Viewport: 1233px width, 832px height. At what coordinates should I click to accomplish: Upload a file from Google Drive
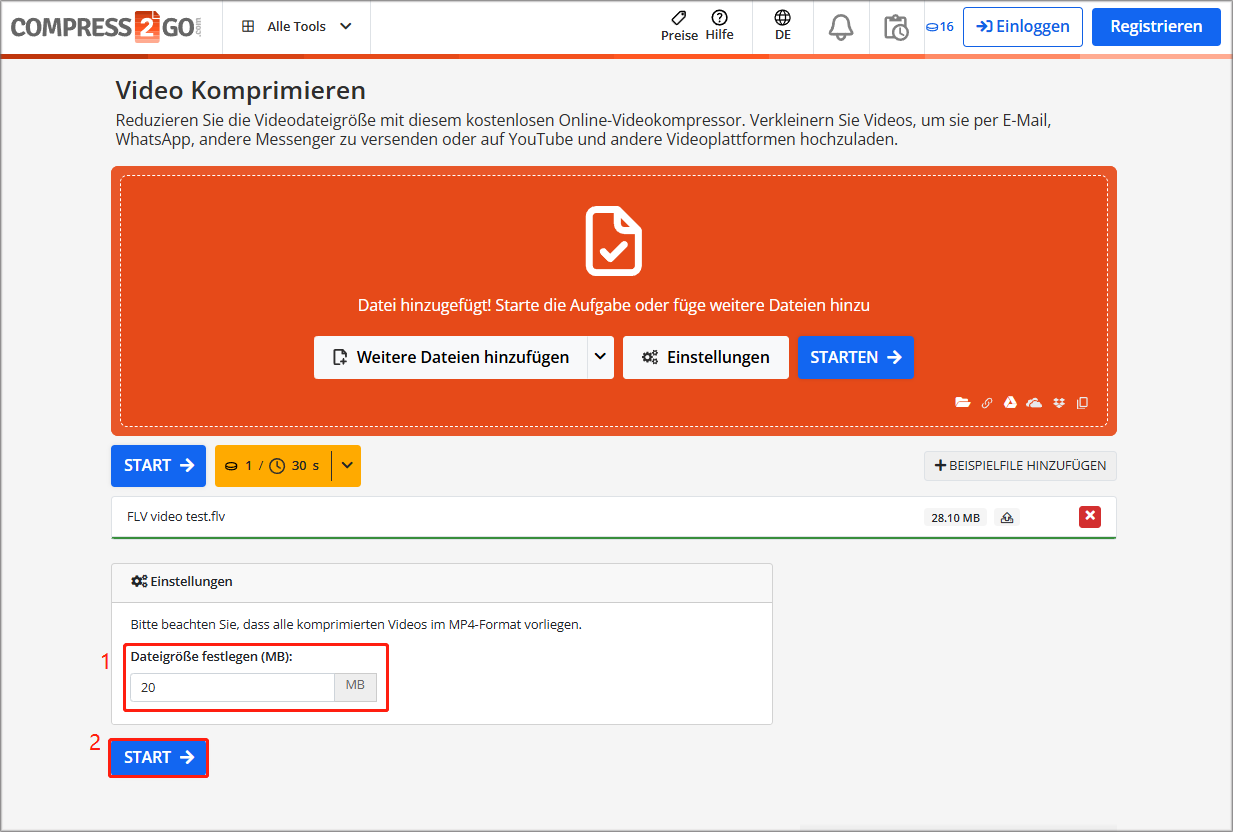[1010, 403]
